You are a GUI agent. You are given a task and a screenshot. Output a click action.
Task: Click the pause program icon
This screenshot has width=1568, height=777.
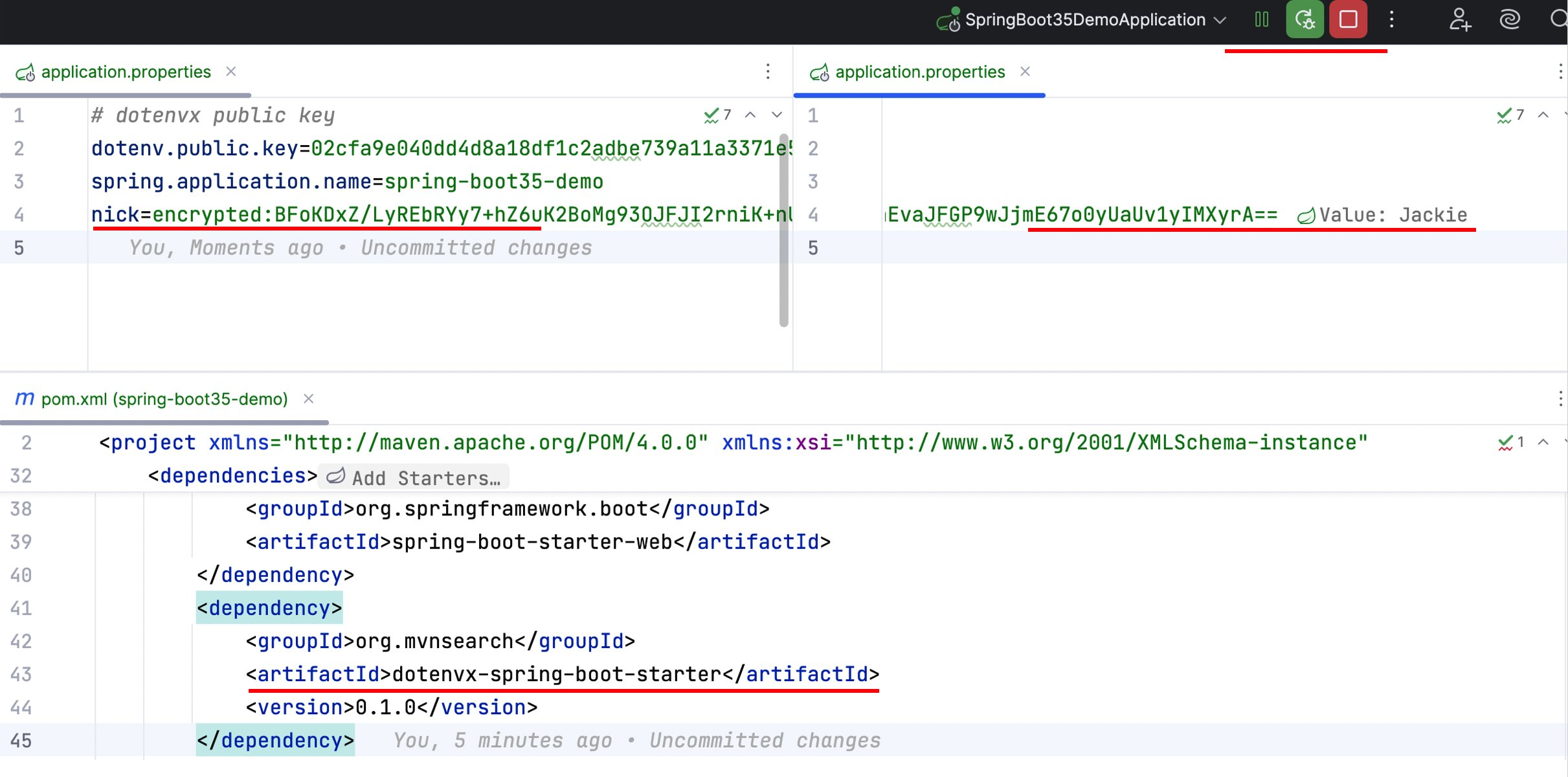click(x=1261, y=19)
